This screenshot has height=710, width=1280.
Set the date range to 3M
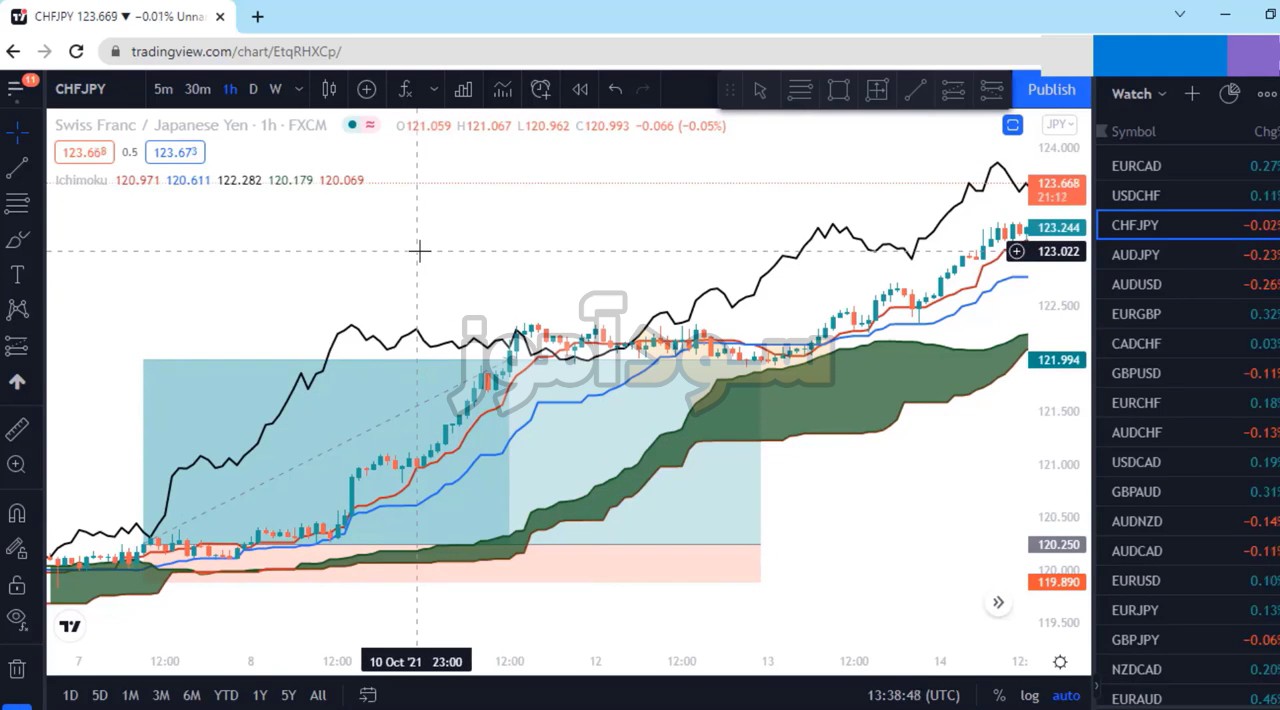click(161, 695)
